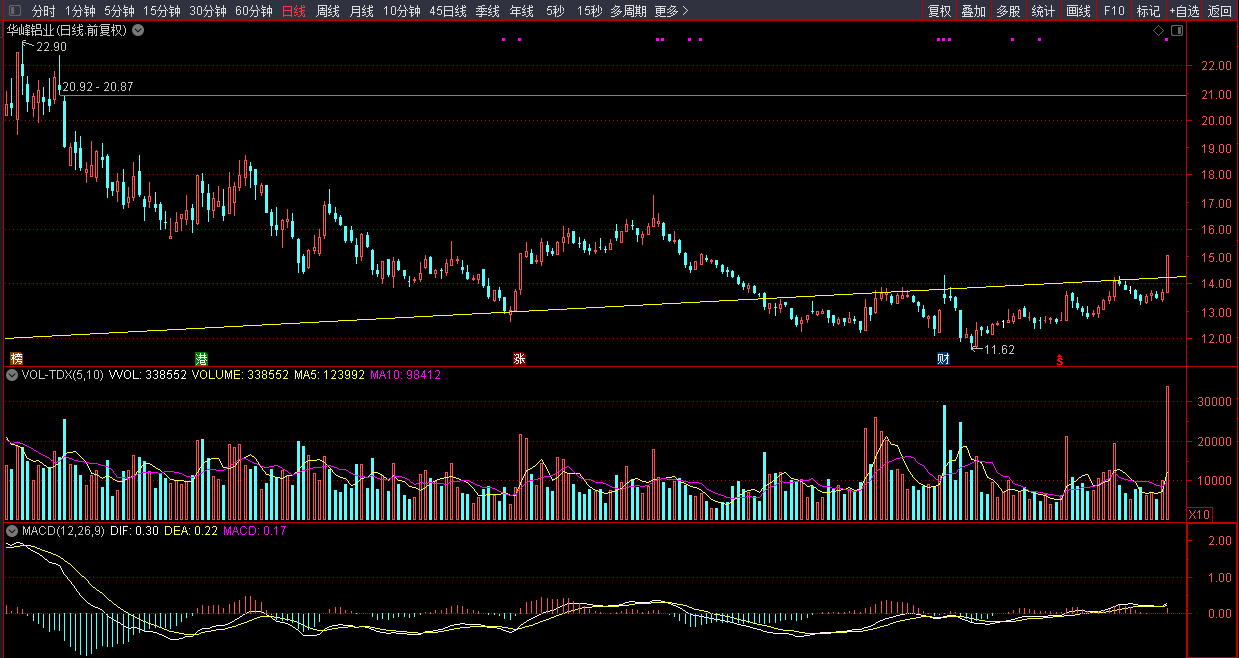
Task: Open the 画线 drawing tools
Action: tap(1078, 12)
